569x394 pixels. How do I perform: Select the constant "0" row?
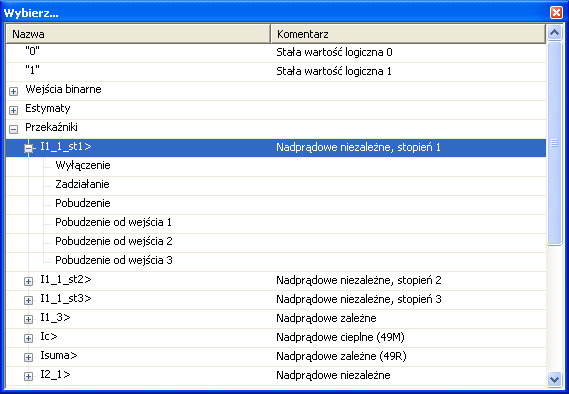276,53
